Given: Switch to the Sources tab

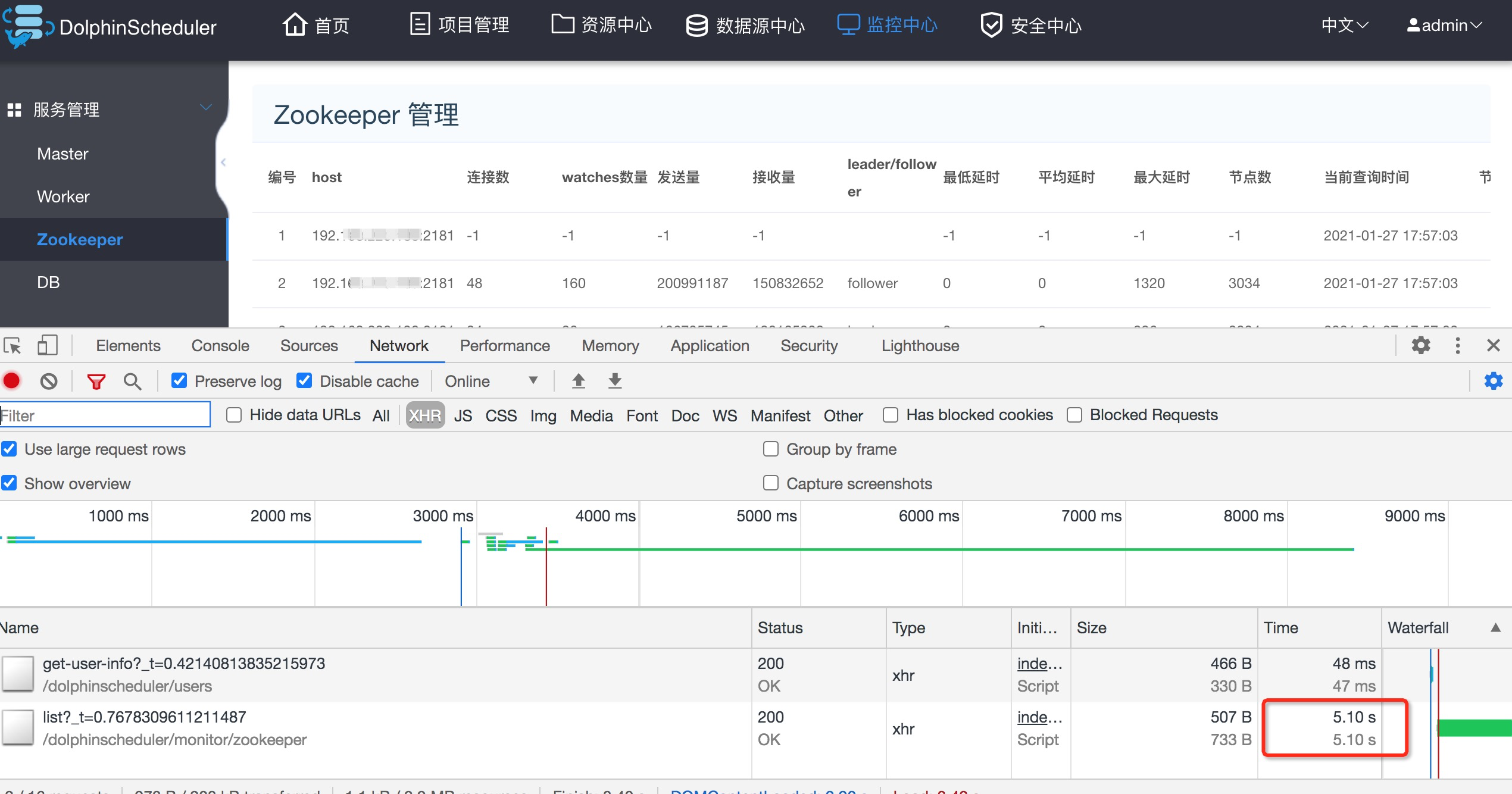Looking at the screenshot, I should (309, 346).
